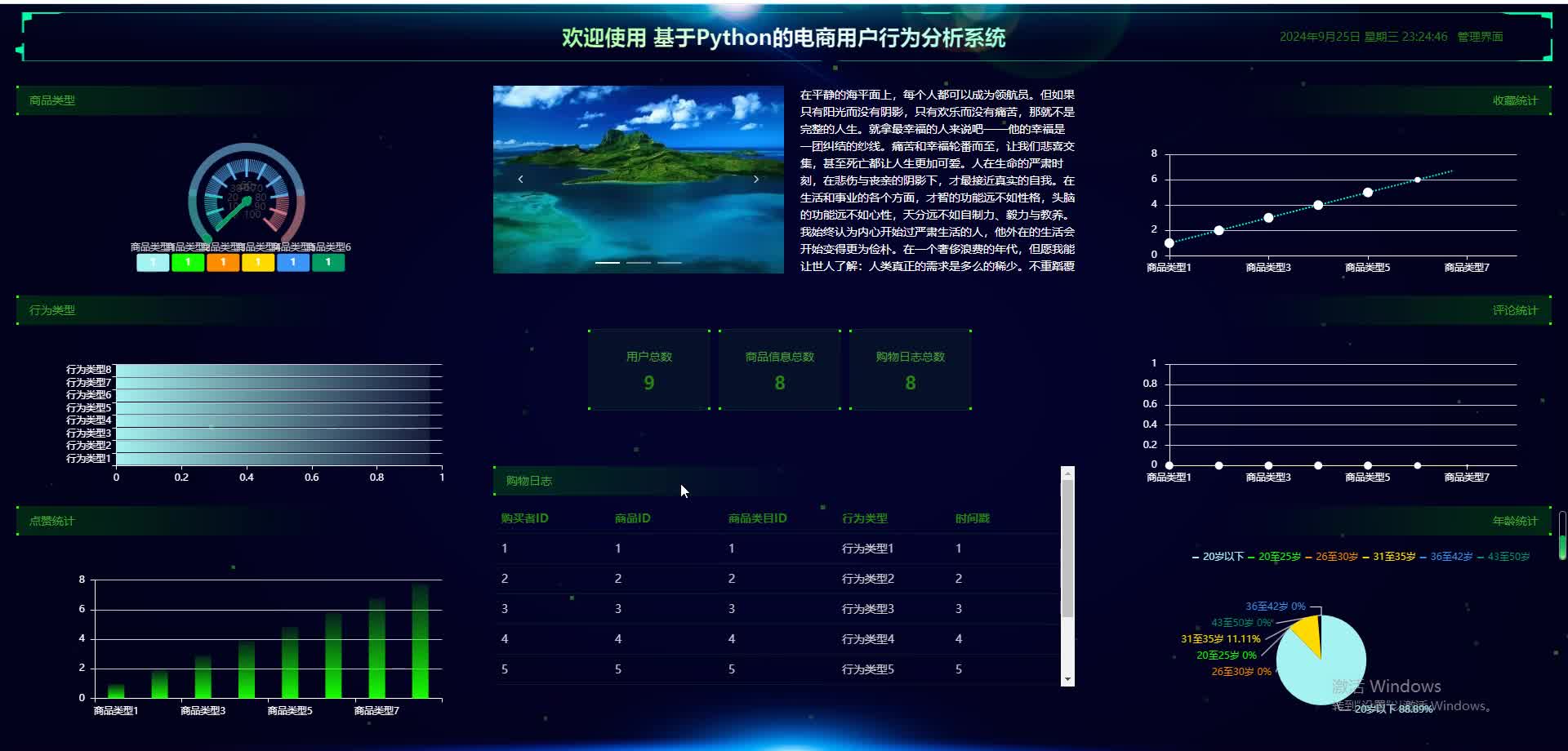Screen dimensions: 1568x751
Task: Toggle the 20岁以下 legend in age chart
Action: click(1218, 557)
